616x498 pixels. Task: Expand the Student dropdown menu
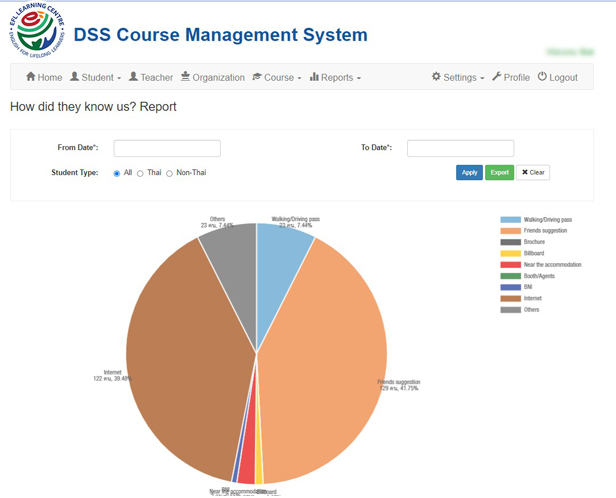click(x=96, y=78)
